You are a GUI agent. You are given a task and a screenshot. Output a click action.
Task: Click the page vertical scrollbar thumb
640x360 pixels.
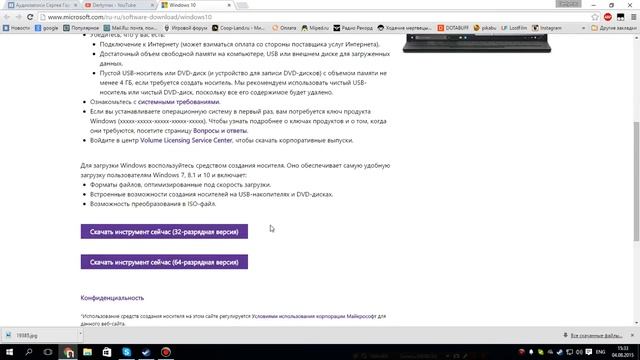pyautogui.click(x=636, y=182)
